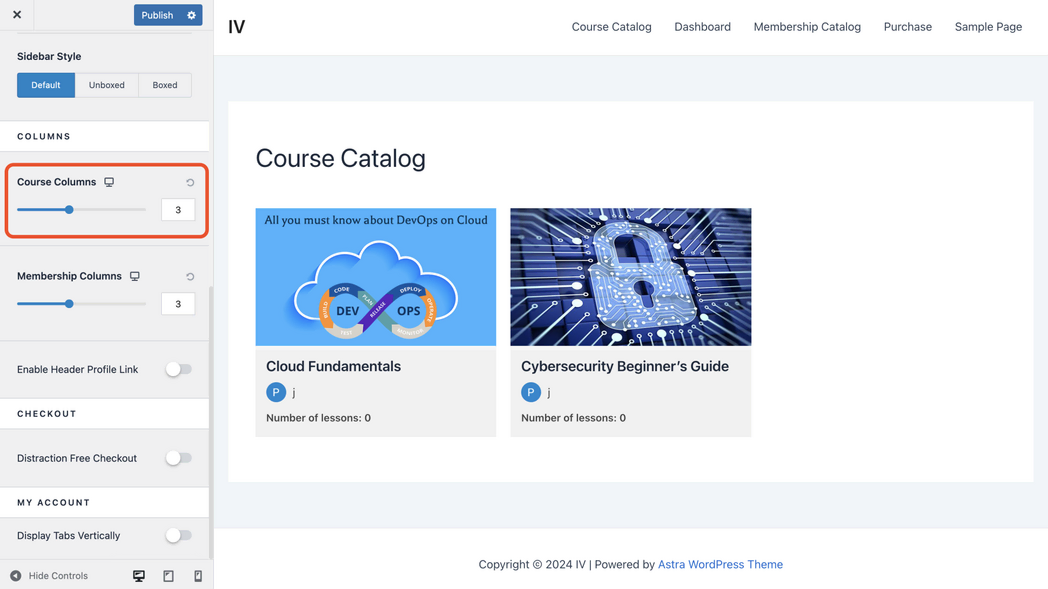Click the Membership Columns device icon
The width and height of the screenshot is (1048, 589).
[x=135, y=276]
